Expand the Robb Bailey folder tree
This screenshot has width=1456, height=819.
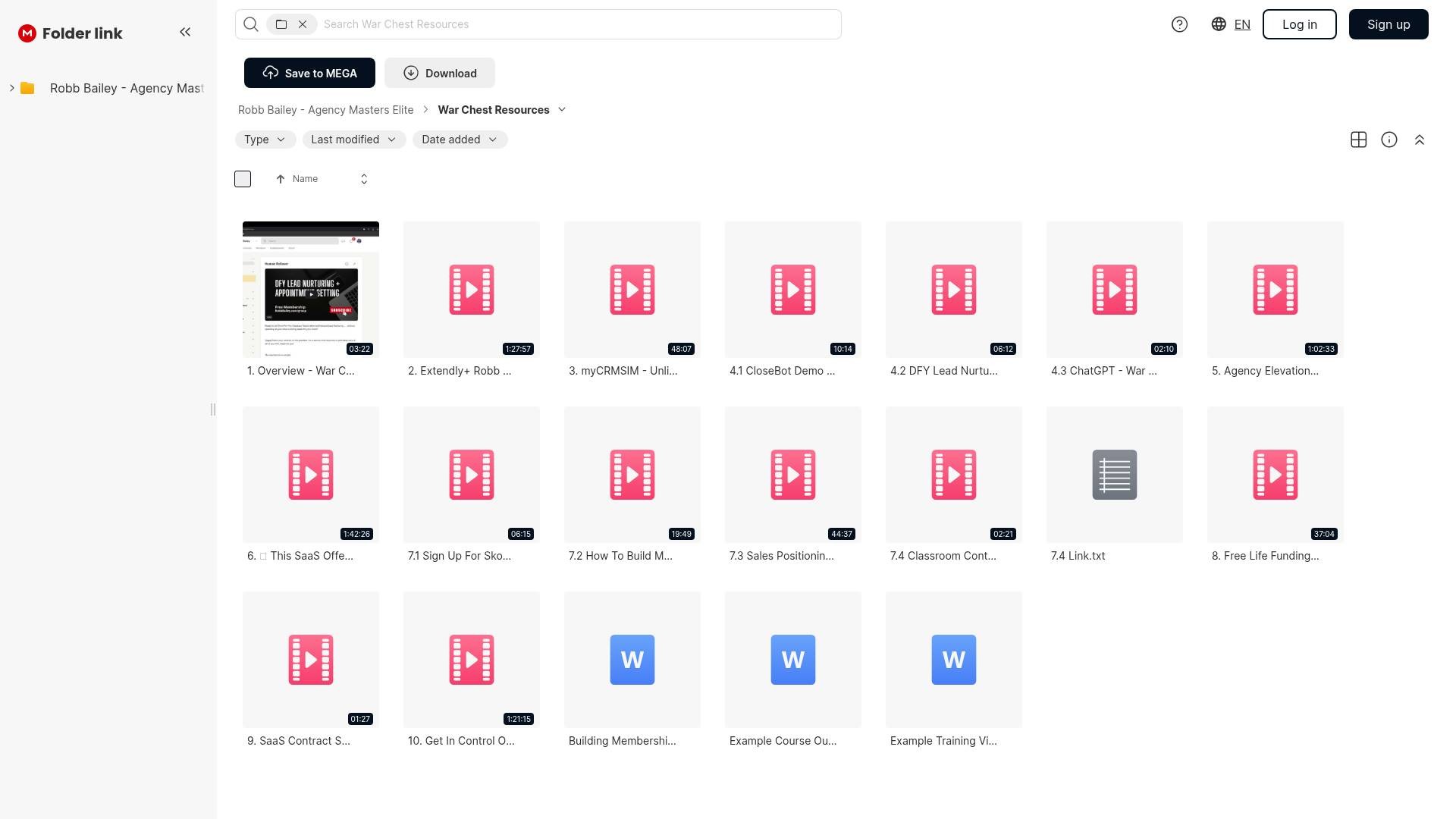(12, 88)
